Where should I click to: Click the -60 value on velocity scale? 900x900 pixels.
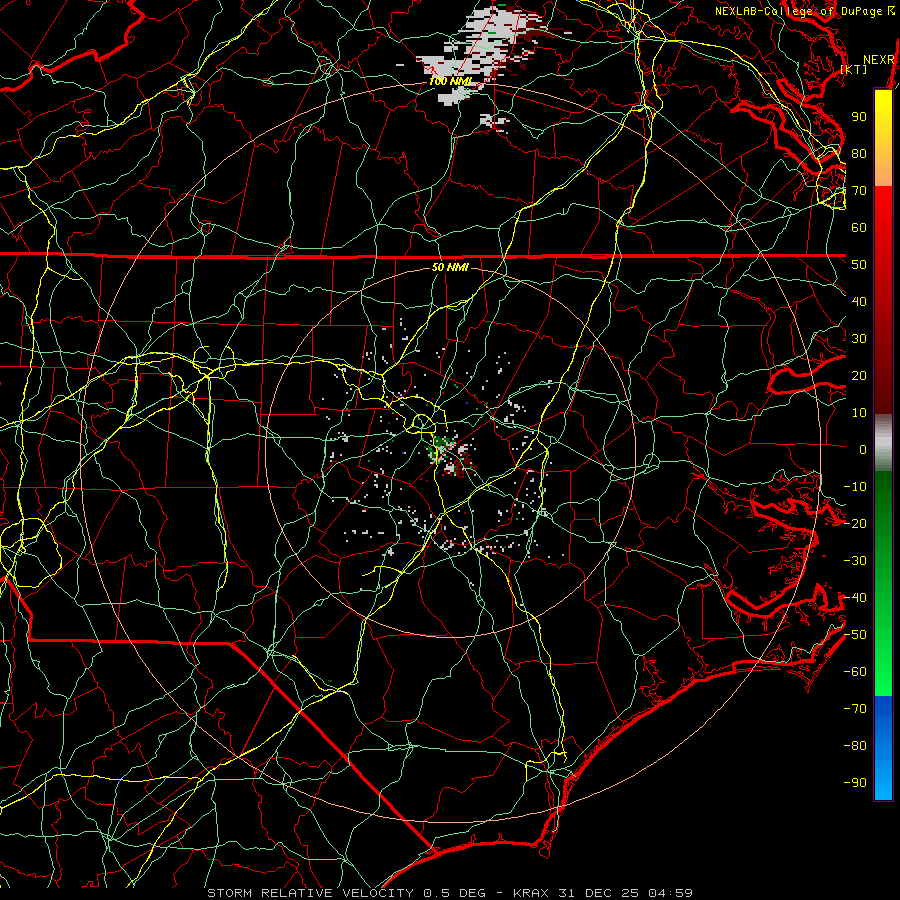coord(855,672)
